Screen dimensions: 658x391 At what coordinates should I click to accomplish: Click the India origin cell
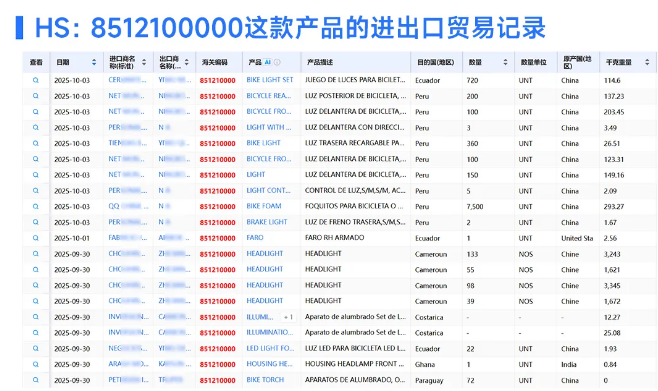pyautogui.click(x=569, y=364)
